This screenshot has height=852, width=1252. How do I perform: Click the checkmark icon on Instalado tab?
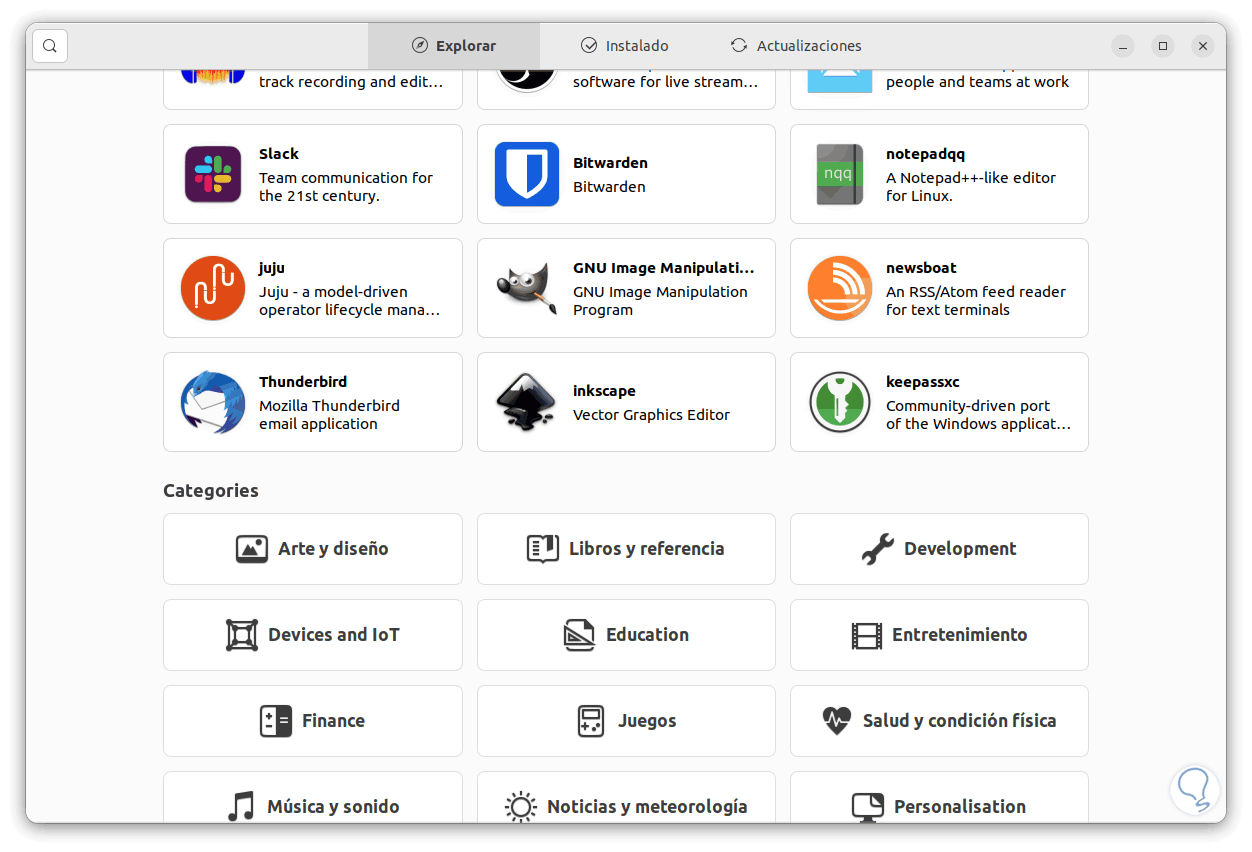(589, 46)
